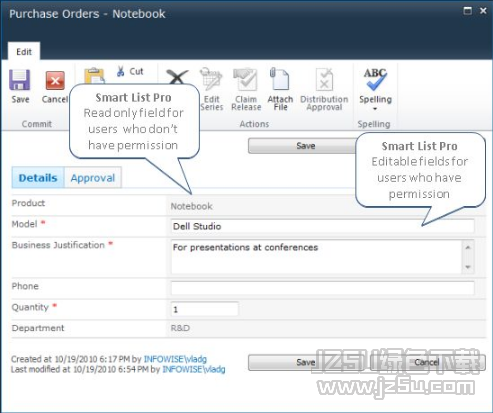
Task: Click the Model field containing Dell Studio
Action: tap(323, 226)
